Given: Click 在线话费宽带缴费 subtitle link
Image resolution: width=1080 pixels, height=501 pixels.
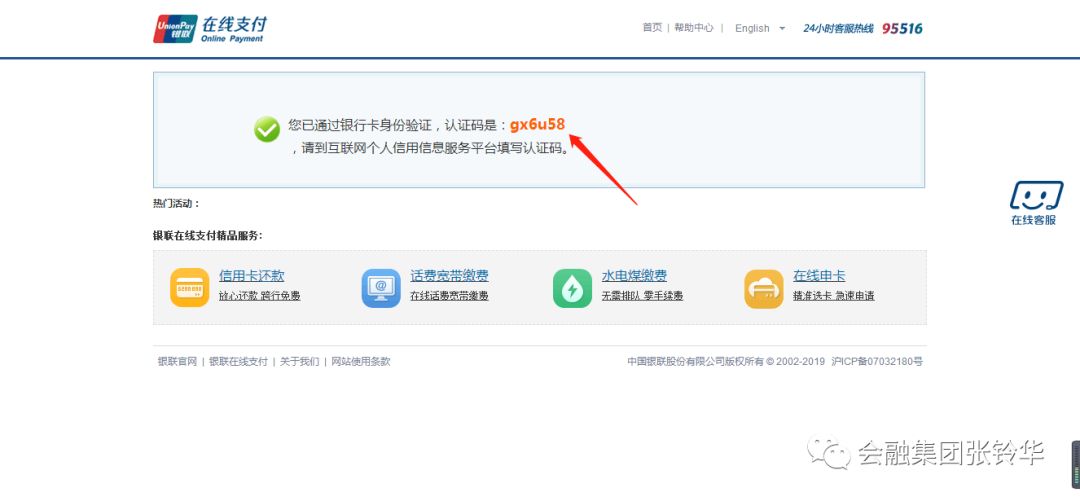Looking at the screenshot, I should click(x=449, y=296).
